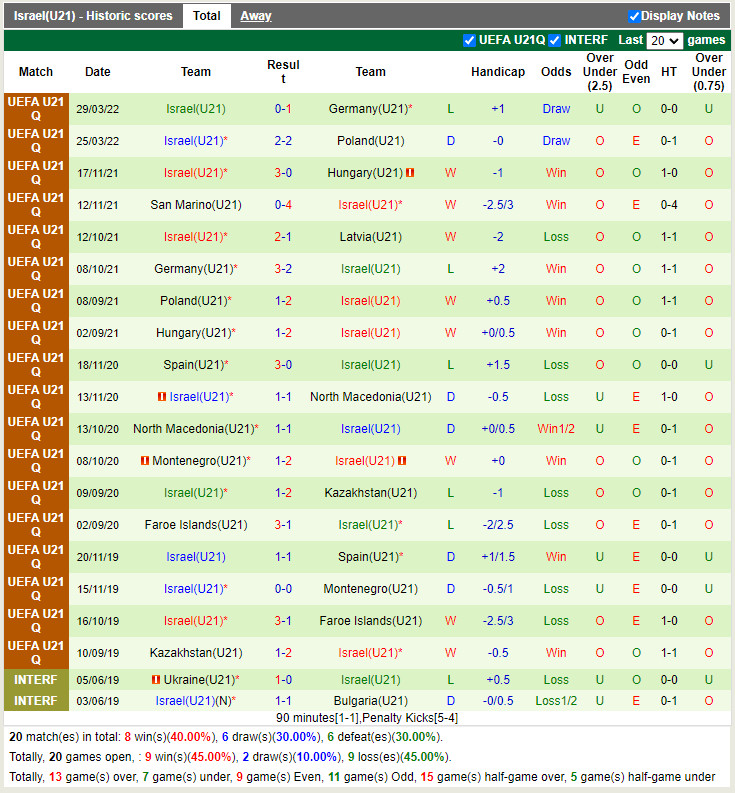The image size is (735, 793).
Task: Click the Over Under (2.5) column header
Action: (x=600, y=72)
